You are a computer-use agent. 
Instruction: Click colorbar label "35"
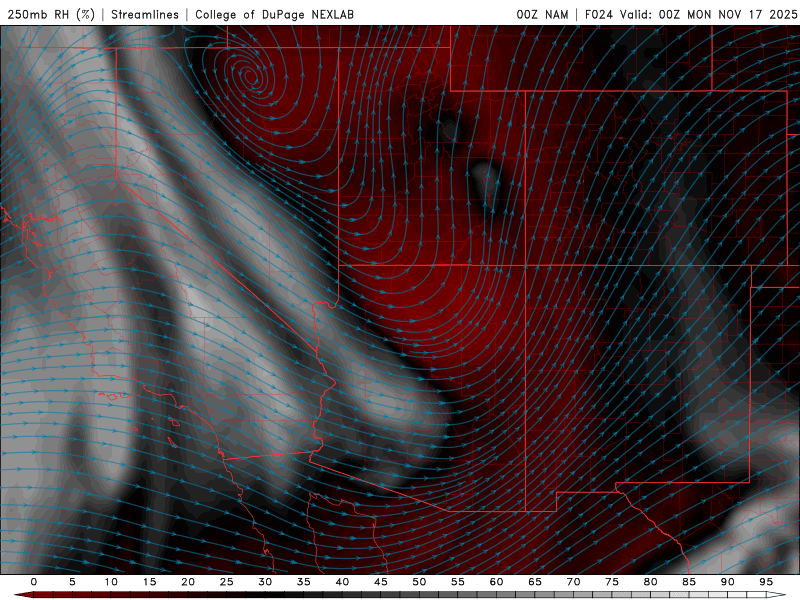point(303,582)
